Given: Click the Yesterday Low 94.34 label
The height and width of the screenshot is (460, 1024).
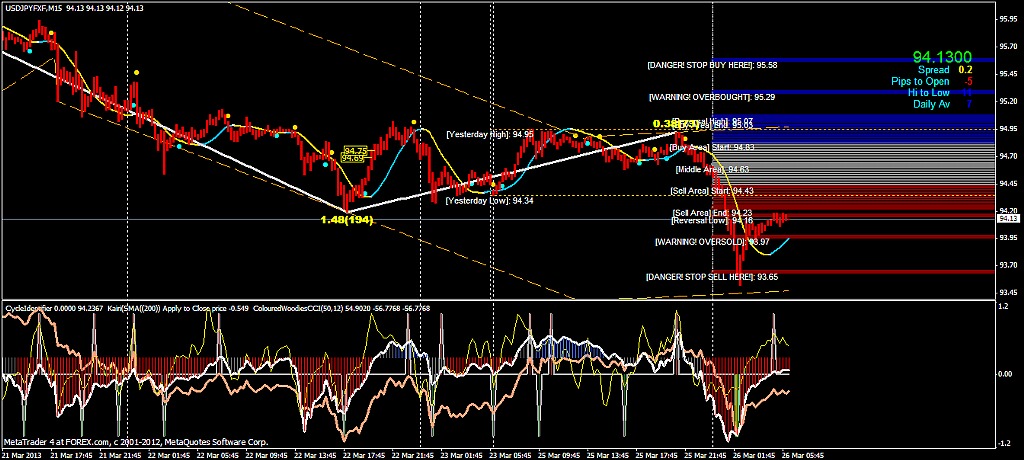Looking at the screenshot, I should click(489, 201).
